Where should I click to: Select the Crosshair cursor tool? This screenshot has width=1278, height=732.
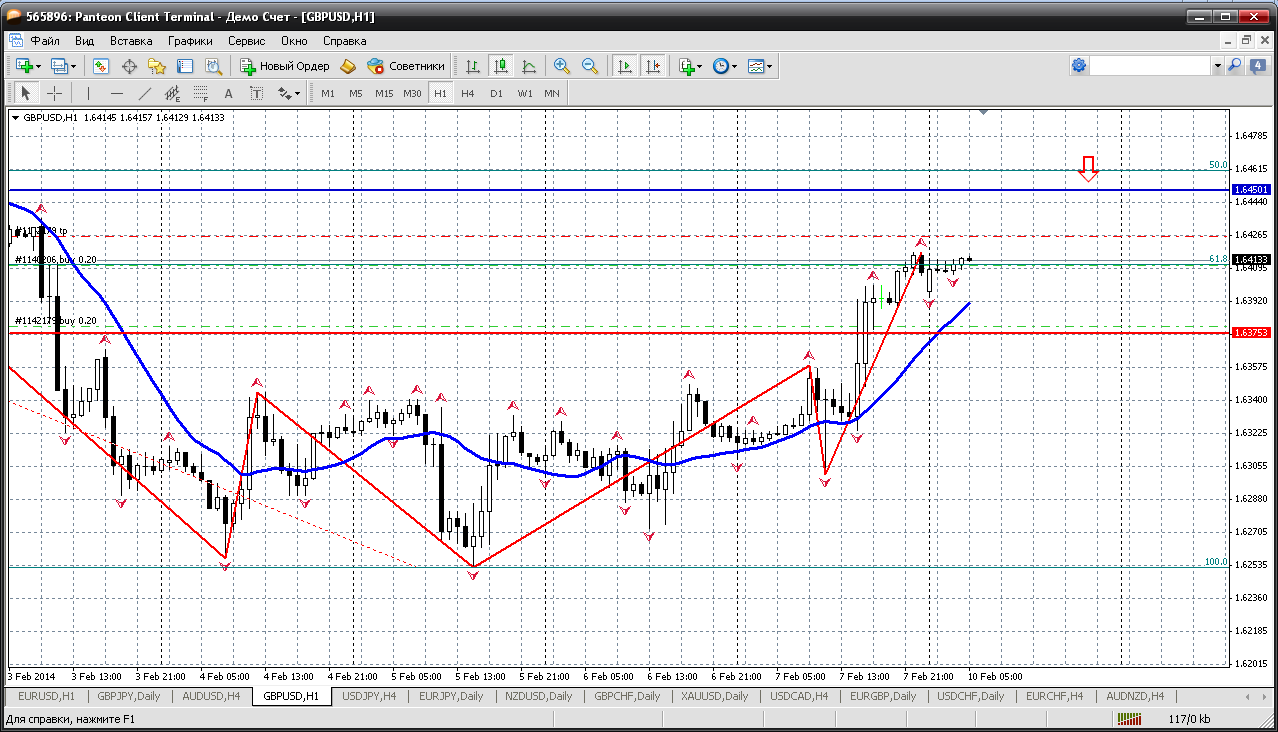[x=54, y=93]
